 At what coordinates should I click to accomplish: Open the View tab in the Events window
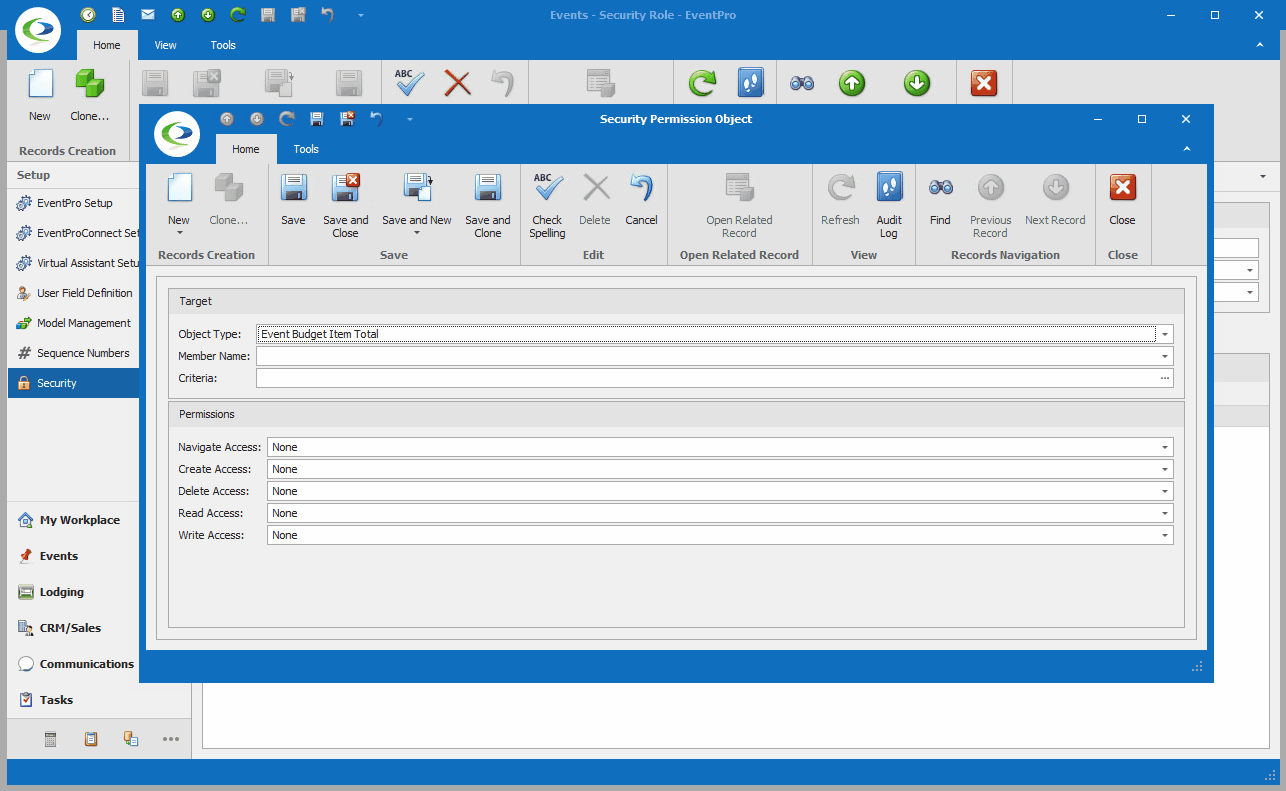(x=165, y=45)
